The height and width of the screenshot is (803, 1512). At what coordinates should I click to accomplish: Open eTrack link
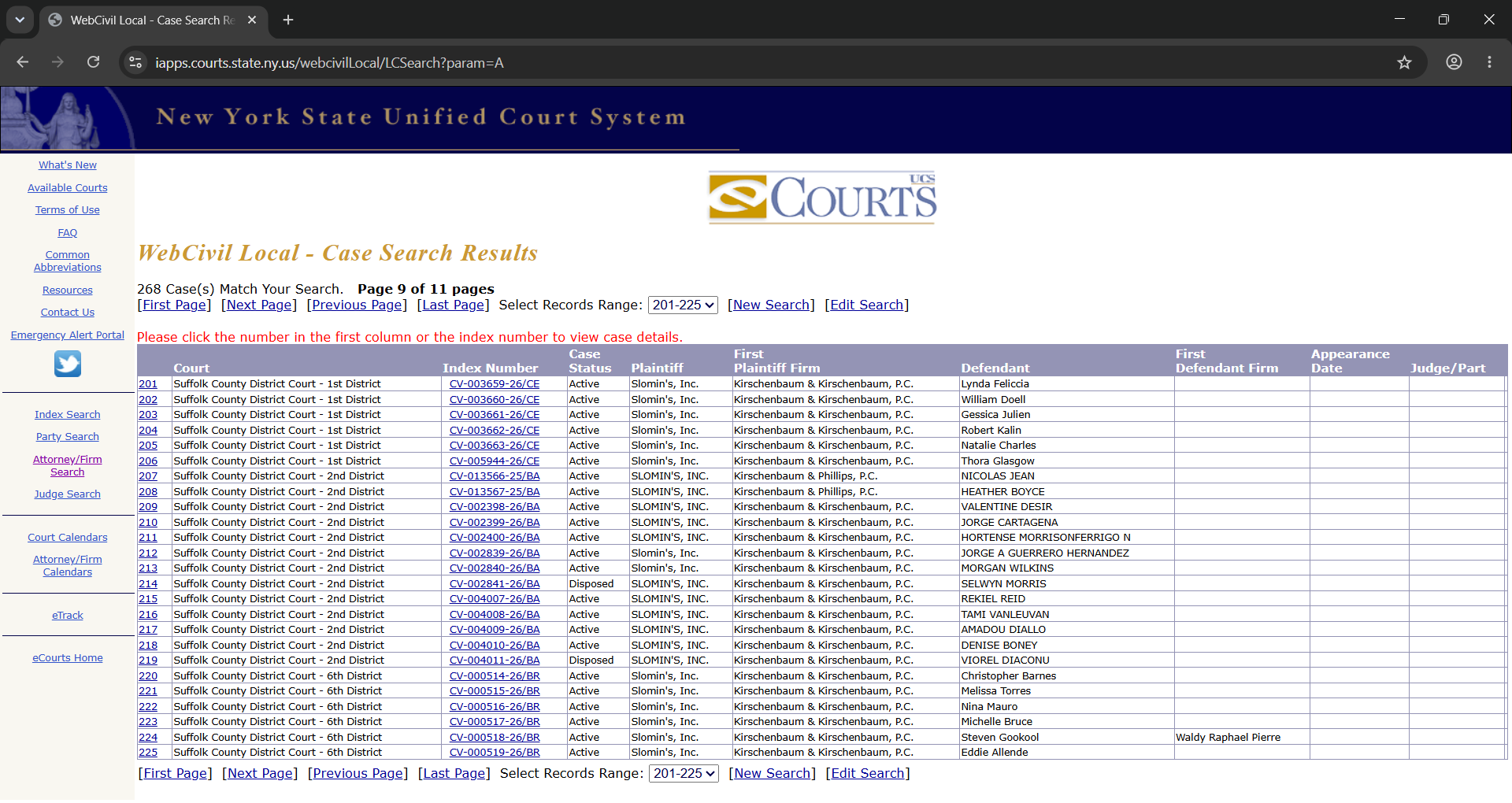68,616
